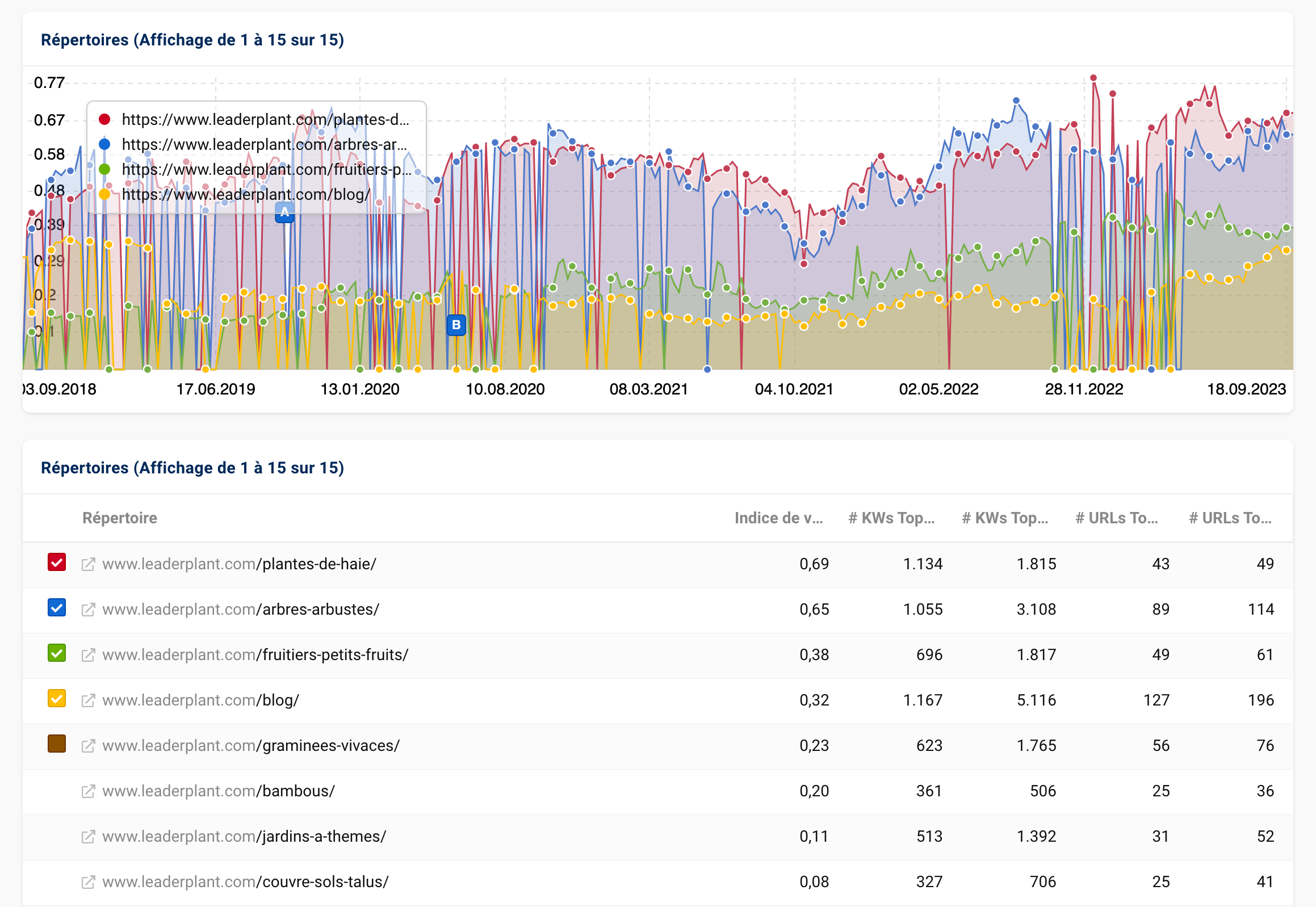The height and width of the screenshot is (907, 1316).
Task: Sort by second # KWs Top... column
Action: pyautogui.click(x=1005, y=518)
